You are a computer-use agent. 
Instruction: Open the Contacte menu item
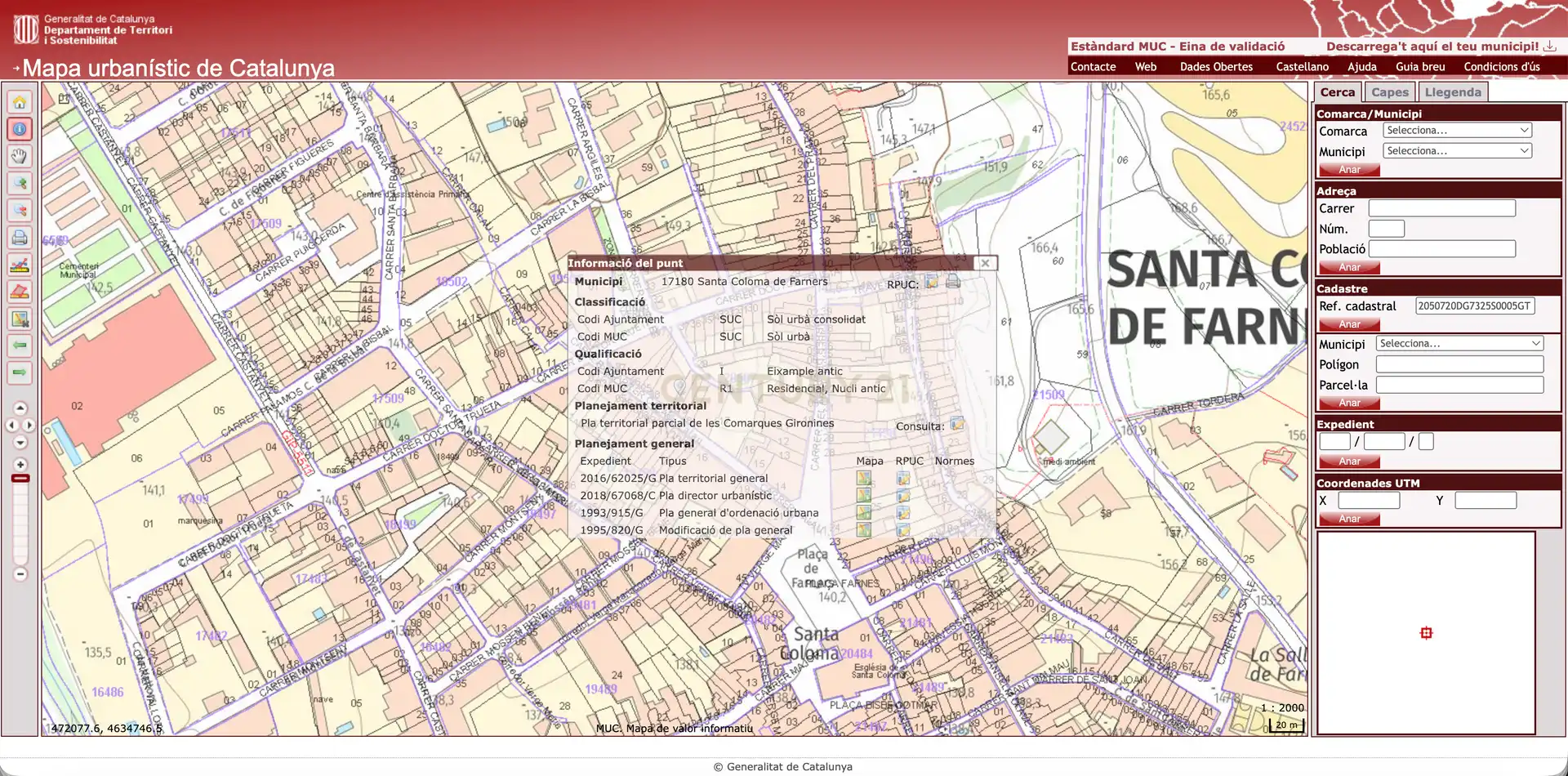click(x=1093, y=67)
